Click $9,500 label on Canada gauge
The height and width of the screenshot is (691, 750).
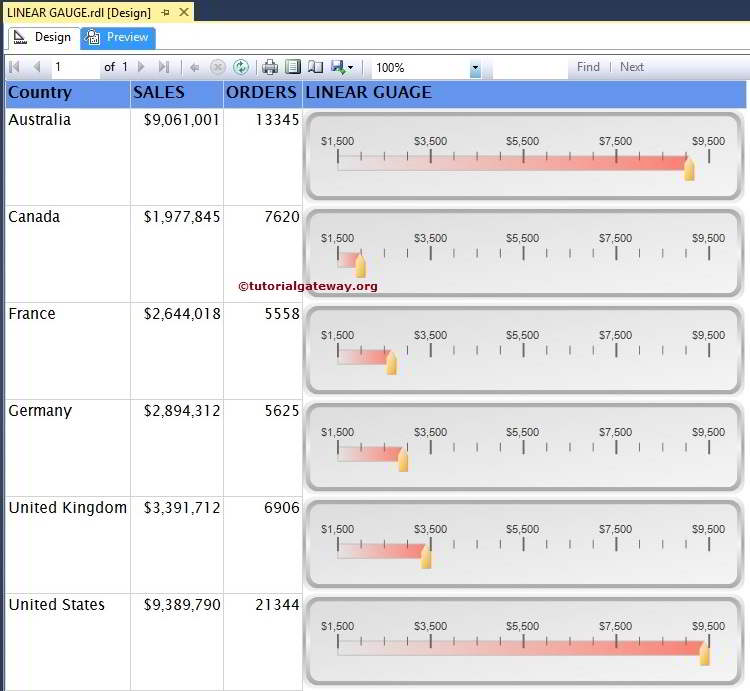coord(708,238)
